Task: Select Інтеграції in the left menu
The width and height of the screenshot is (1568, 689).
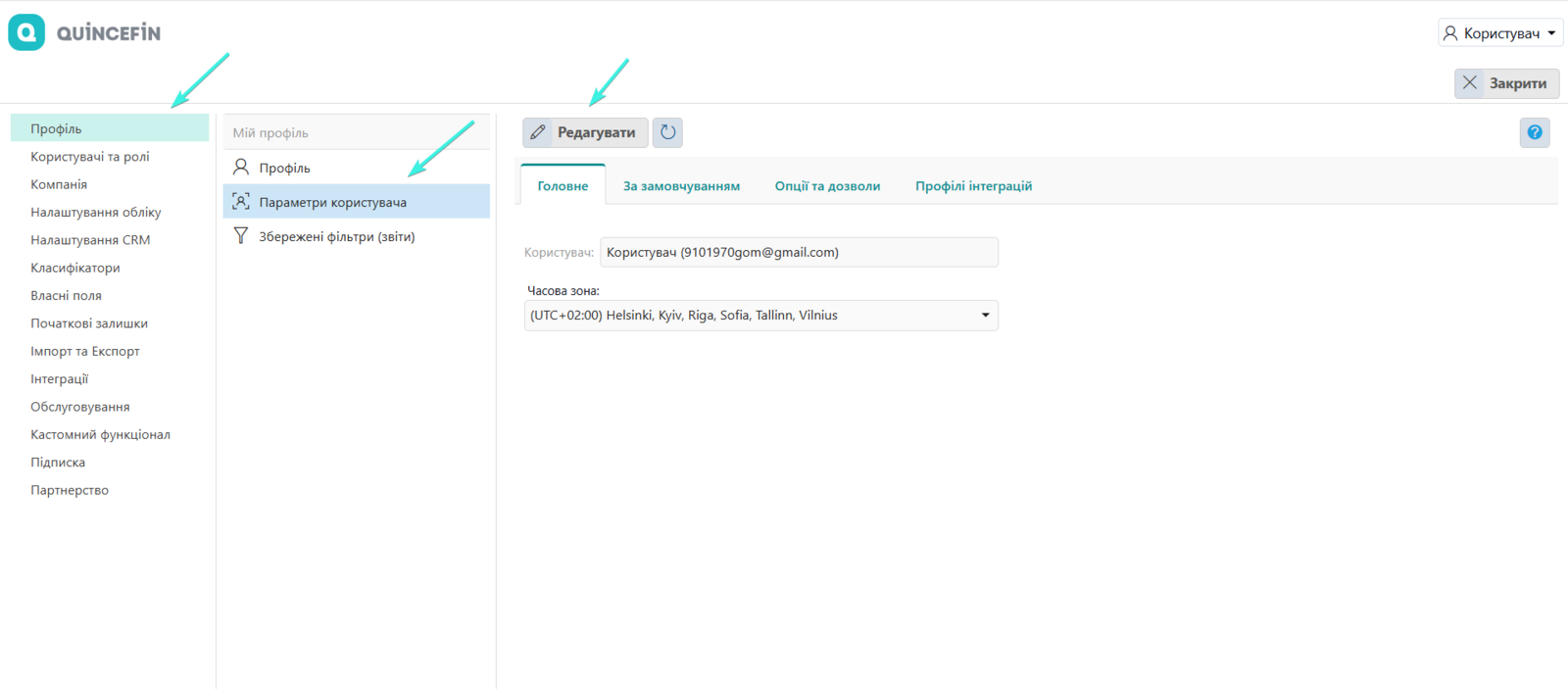Action: 60,379
